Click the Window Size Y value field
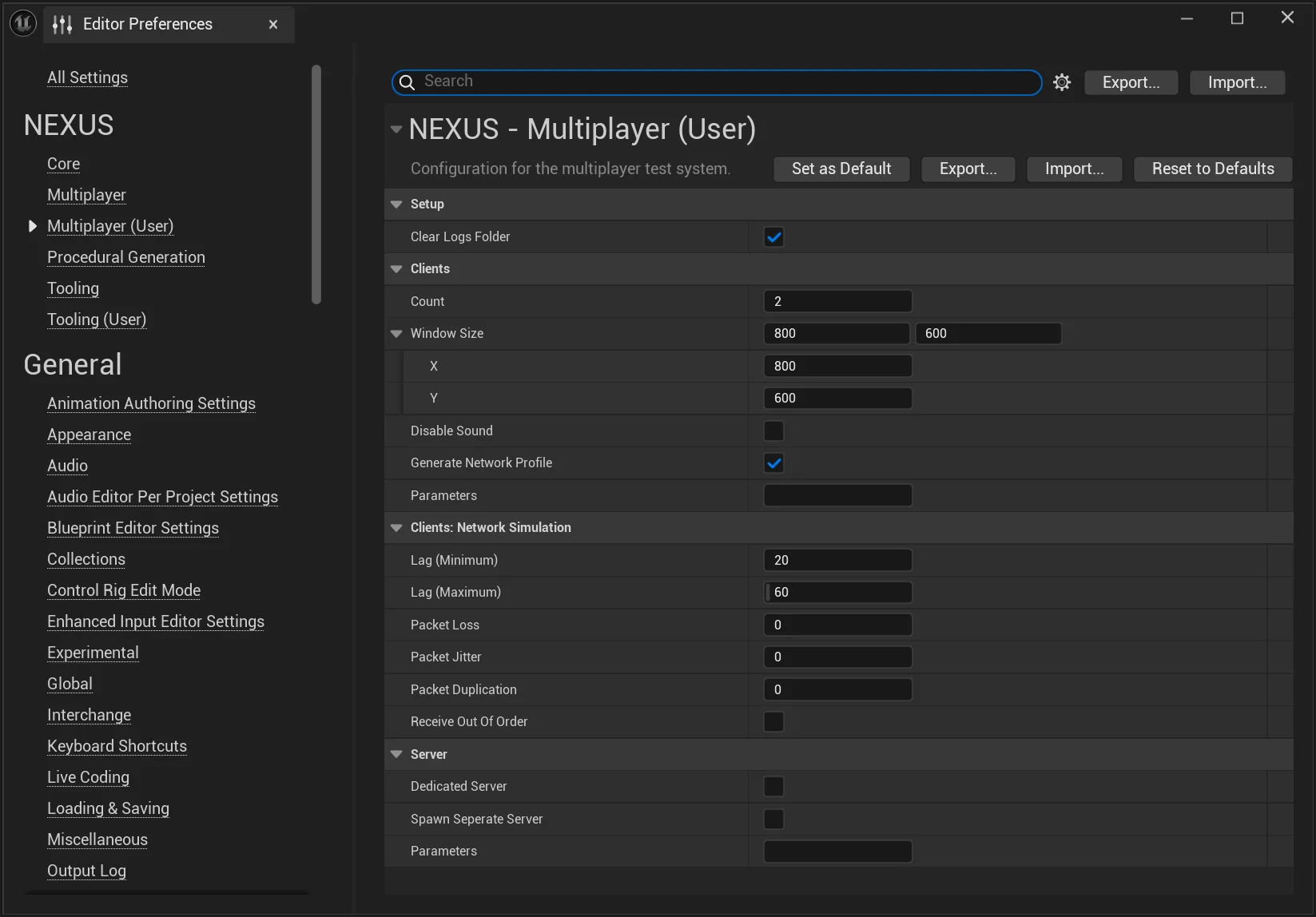Image resolution: width=1316 pixels, height=917 pixels. [837, 398]
